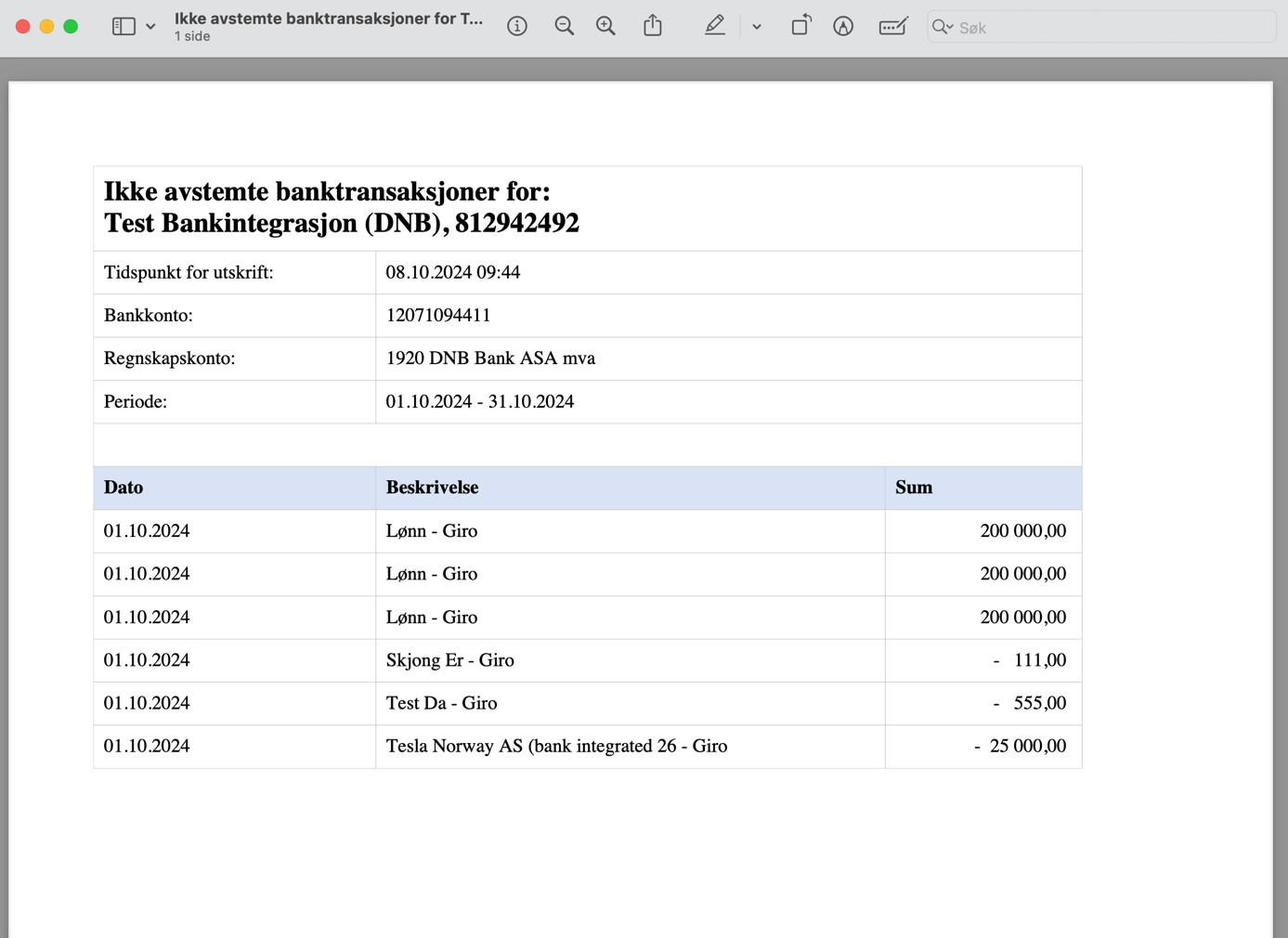
Task: Click the document title in toolbar
Action: click(x=329, y=19)
